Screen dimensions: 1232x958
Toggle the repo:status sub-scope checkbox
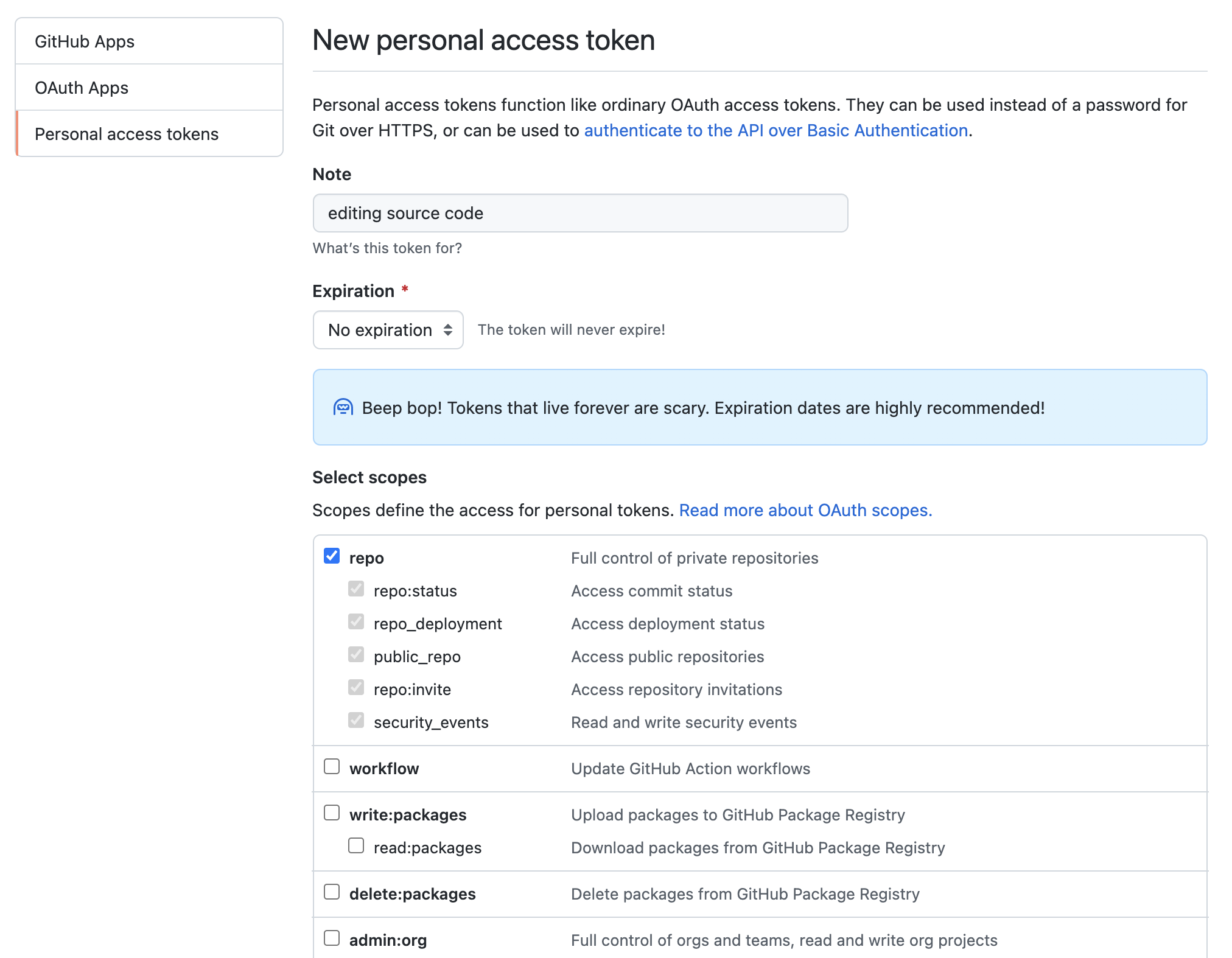tap(356, 589)
